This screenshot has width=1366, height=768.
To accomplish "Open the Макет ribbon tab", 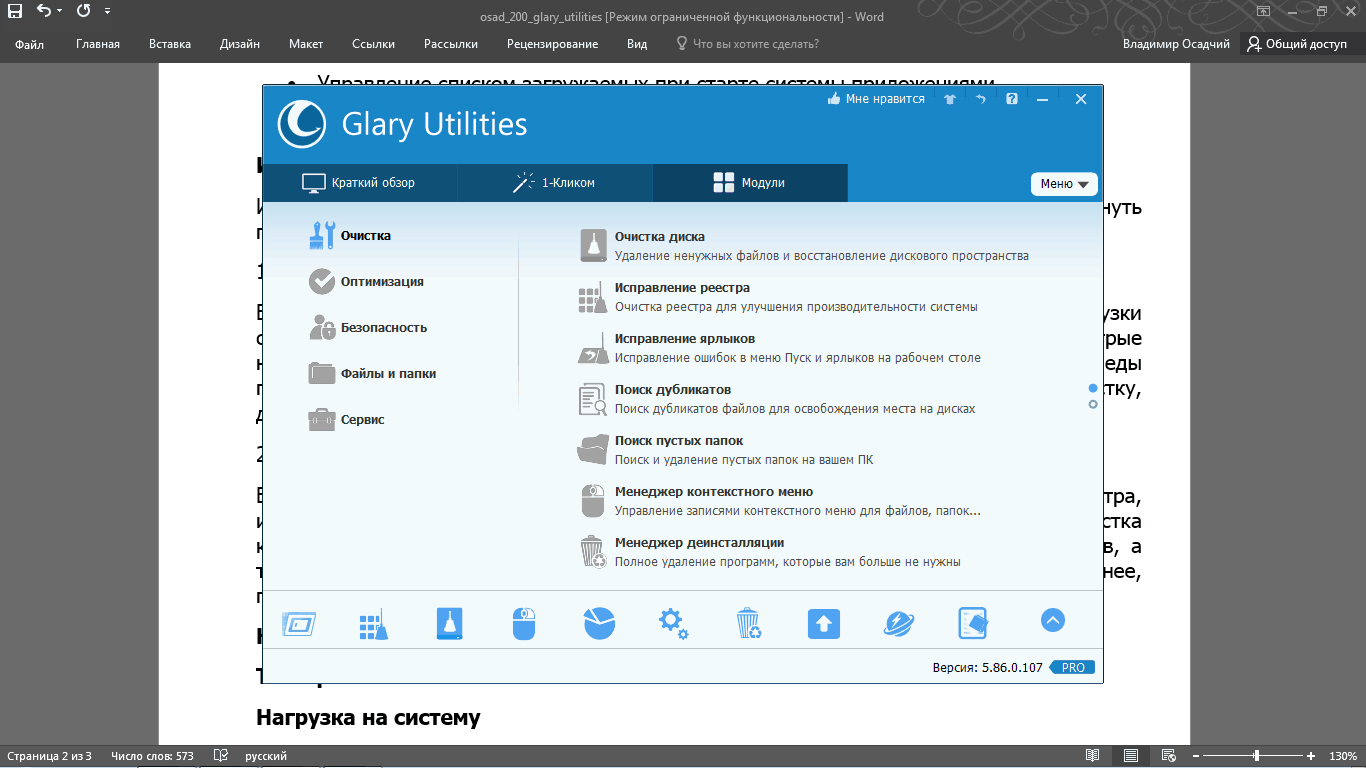I will [306, 44].
